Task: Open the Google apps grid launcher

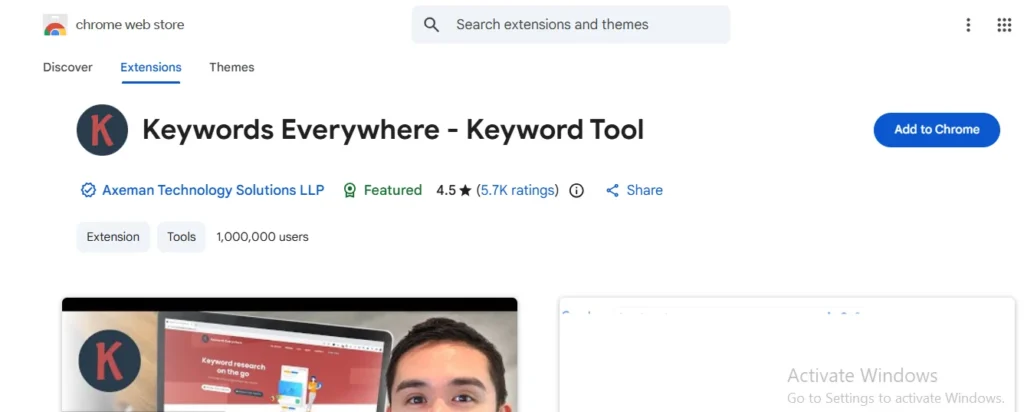Action: (x=1004, y=25)
